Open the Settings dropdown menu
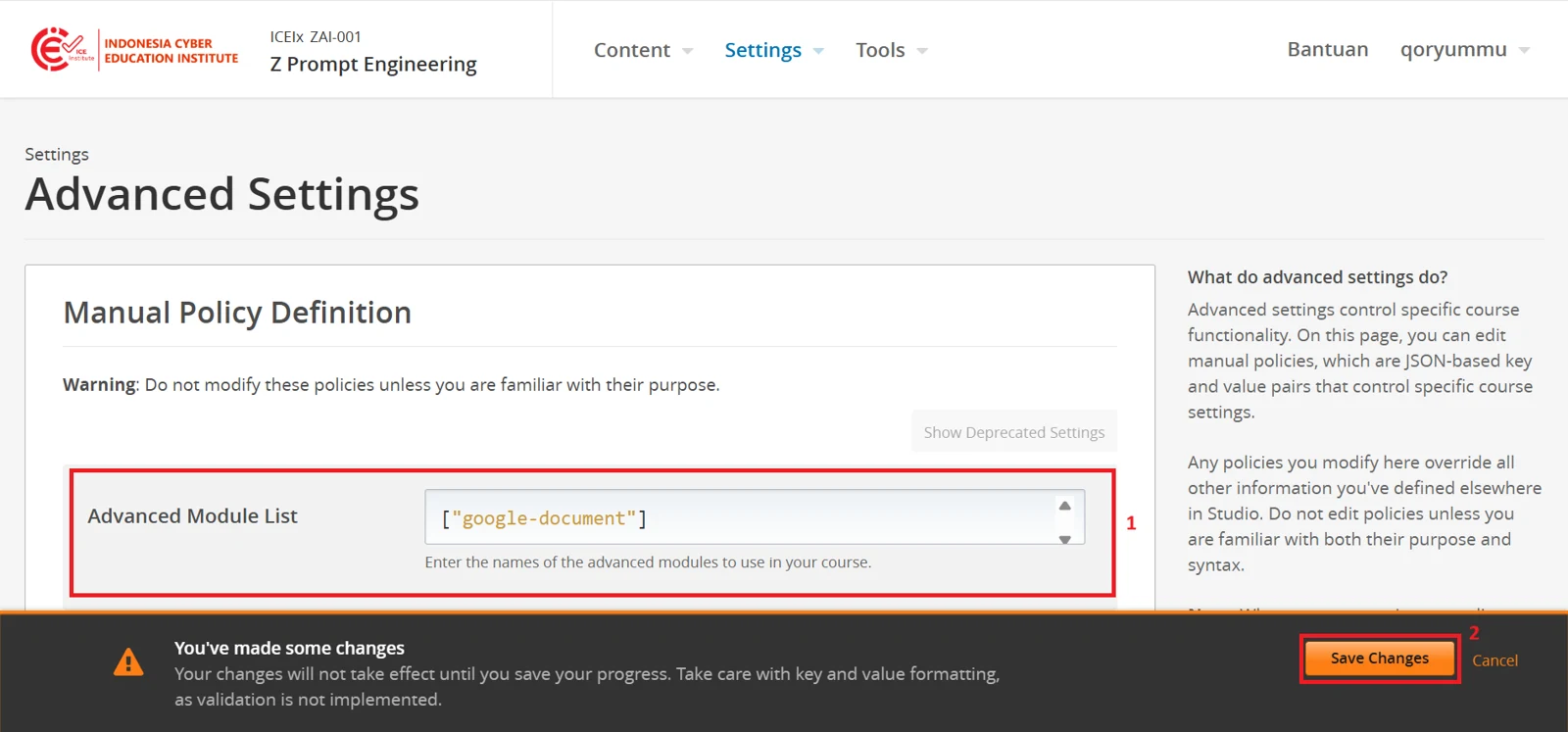 click(x=774, y=50)
